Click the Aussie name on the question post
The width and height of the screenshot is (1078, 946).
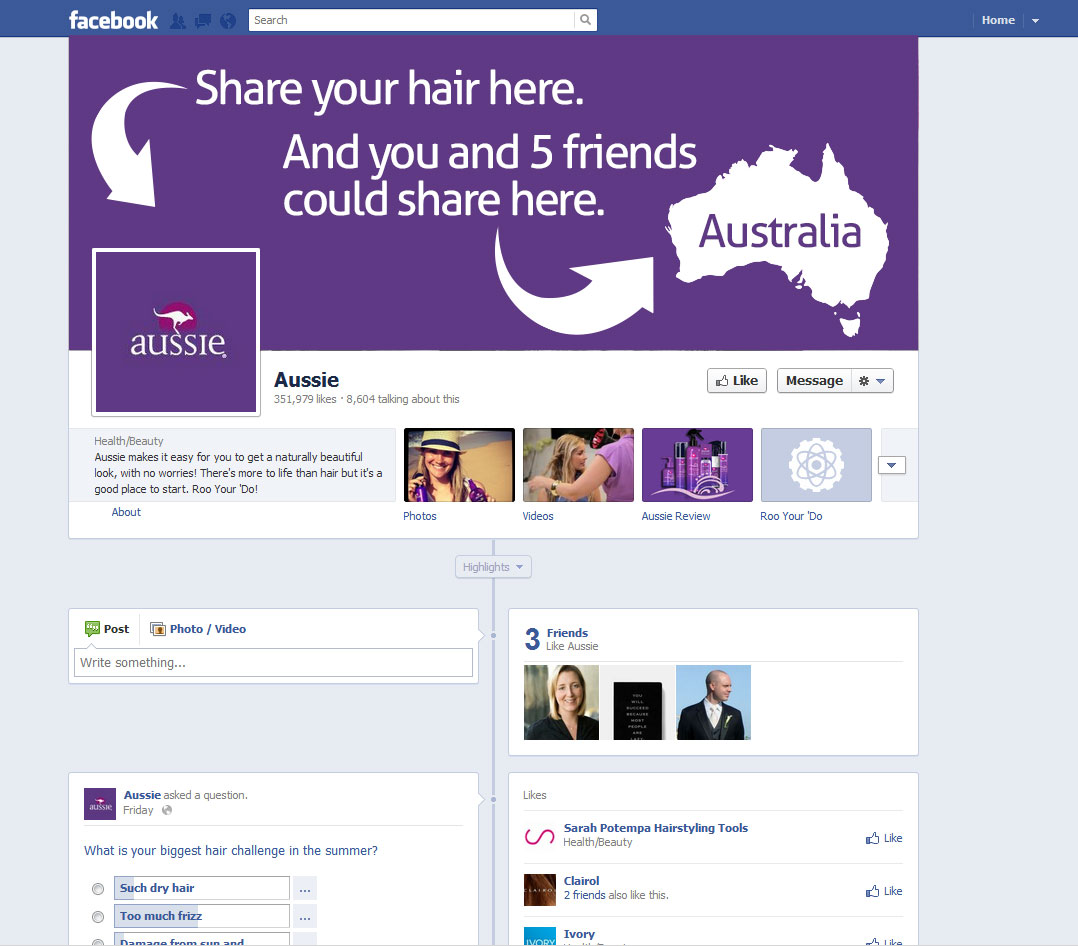click(142, 795)
